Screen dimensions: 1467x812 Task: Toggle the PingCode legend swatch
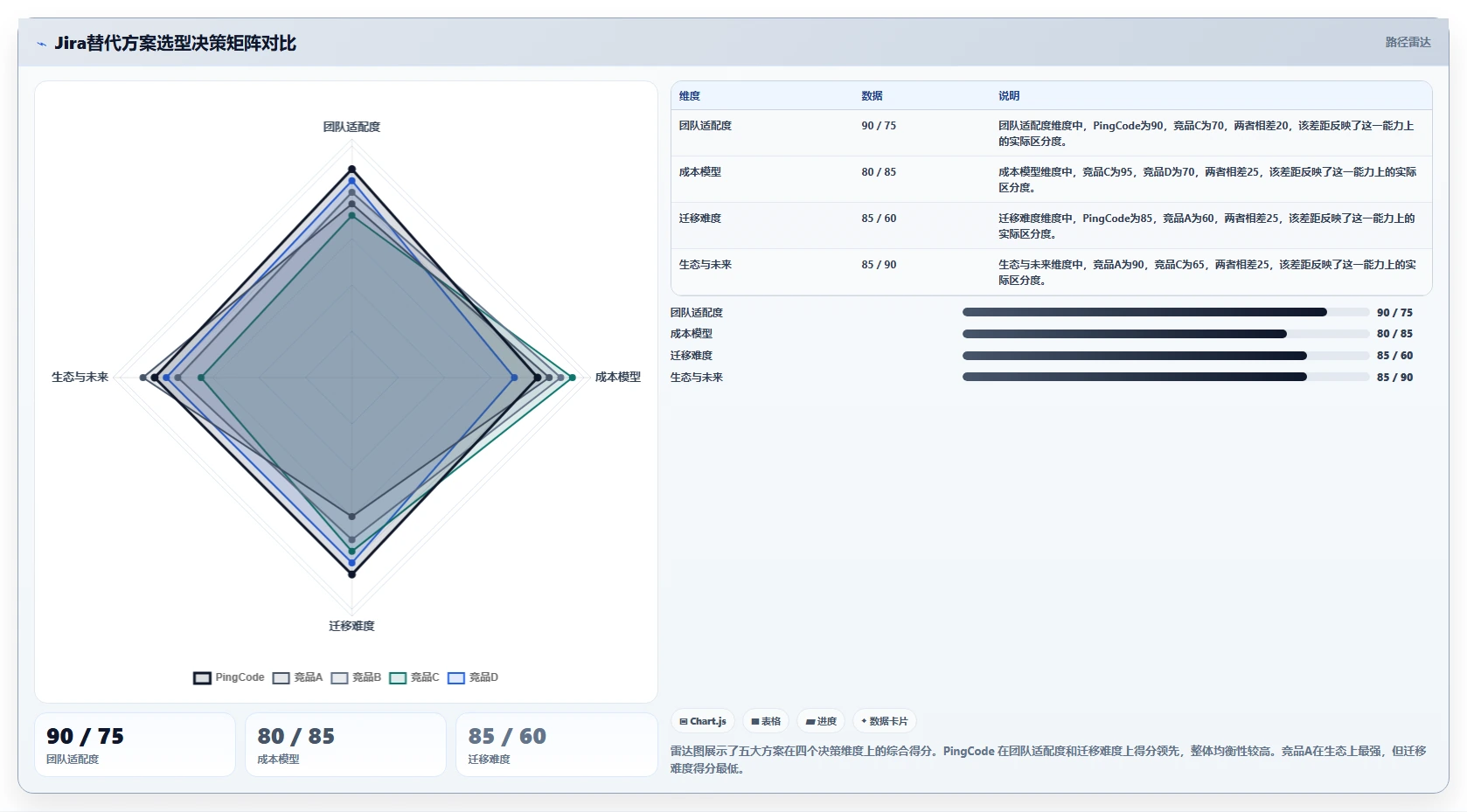(x=202, y=678)
